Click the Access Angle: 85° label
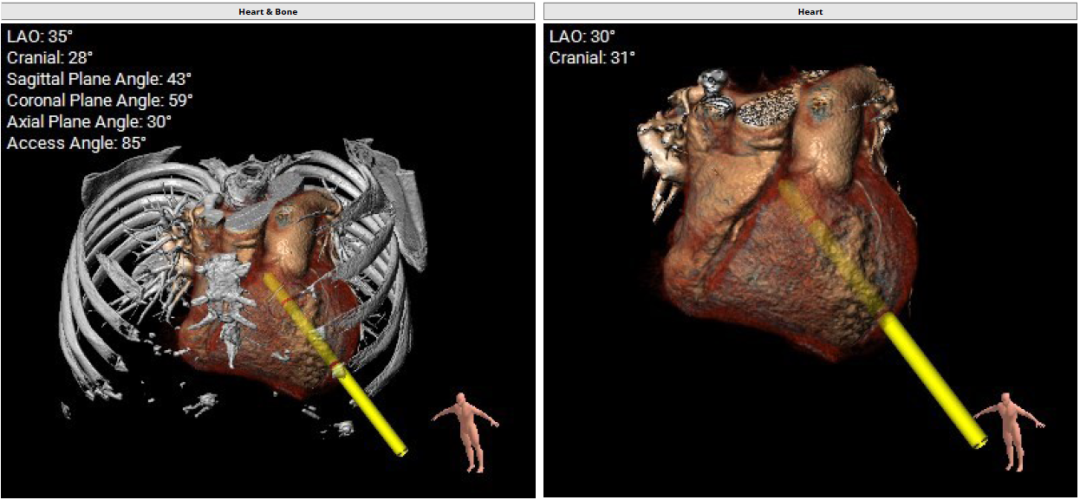 click(76, 143)
